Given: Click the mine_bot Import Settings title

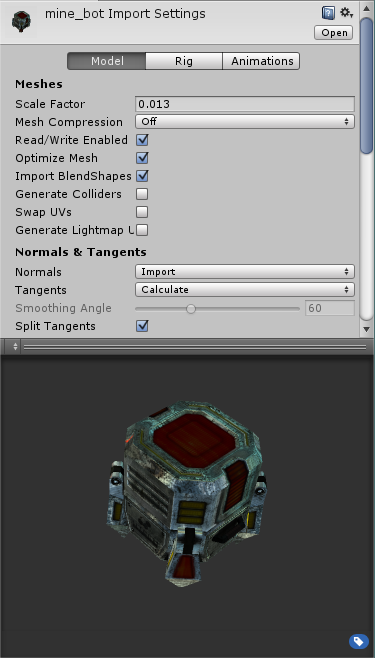Looking at the screenshot, I should [125, 14].
